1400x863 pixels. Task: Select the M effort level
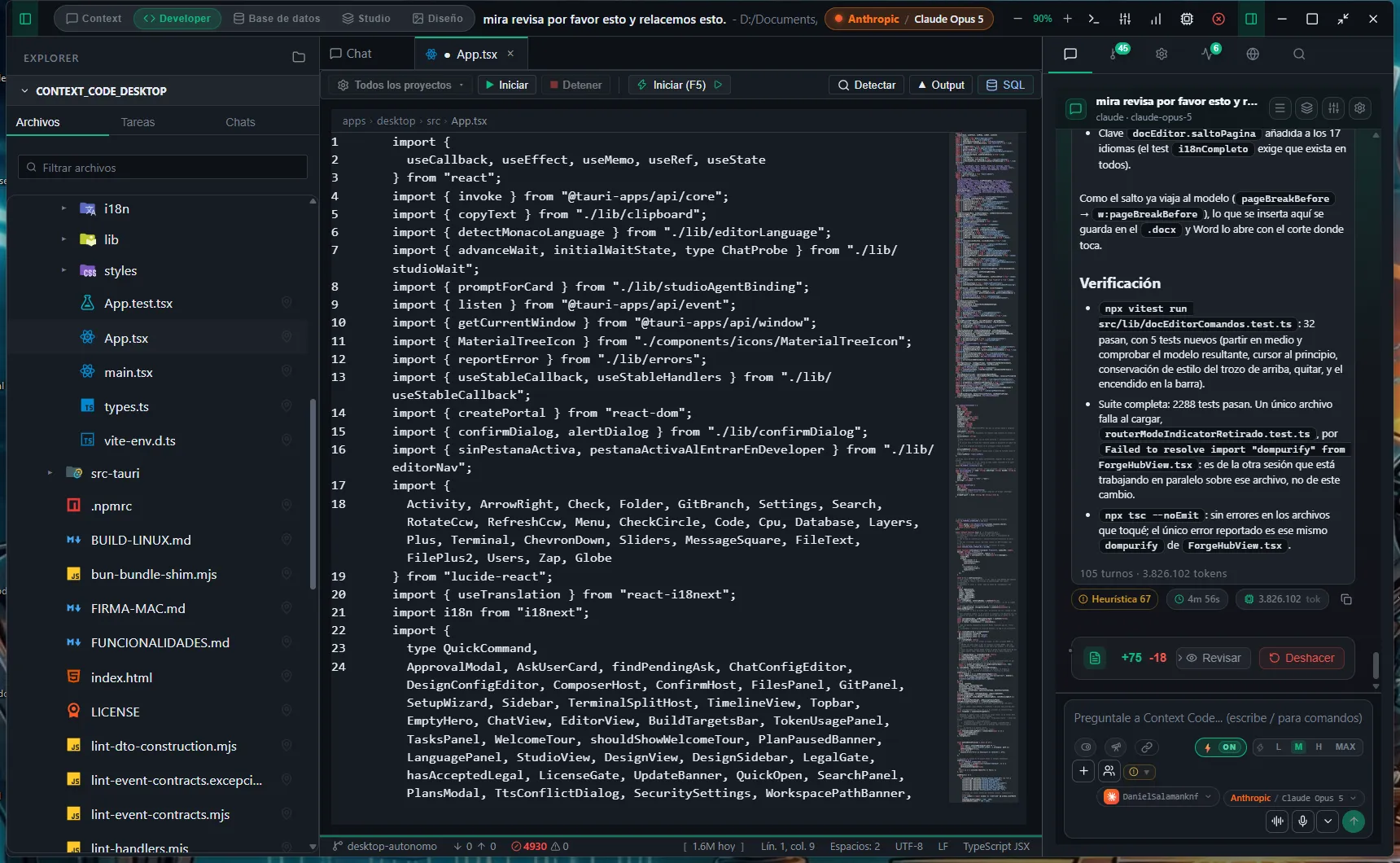click(1298, 747)
